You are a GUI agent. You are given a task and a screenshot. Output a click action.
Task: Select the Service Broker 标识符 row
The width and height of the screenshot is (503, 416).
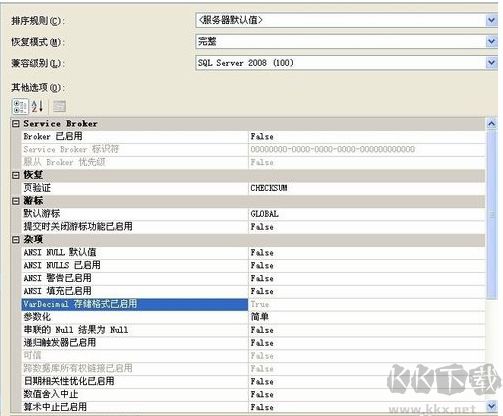coord(254,149)
